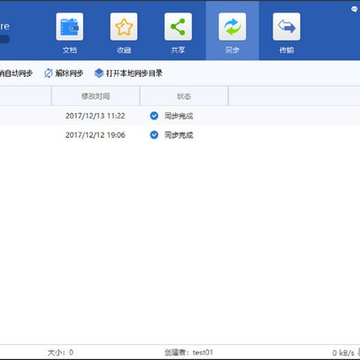Click the 打开本地同步目录 cube icon
Image resolution: width=360 pixels, height=360 pixels.
pos(99,73)
